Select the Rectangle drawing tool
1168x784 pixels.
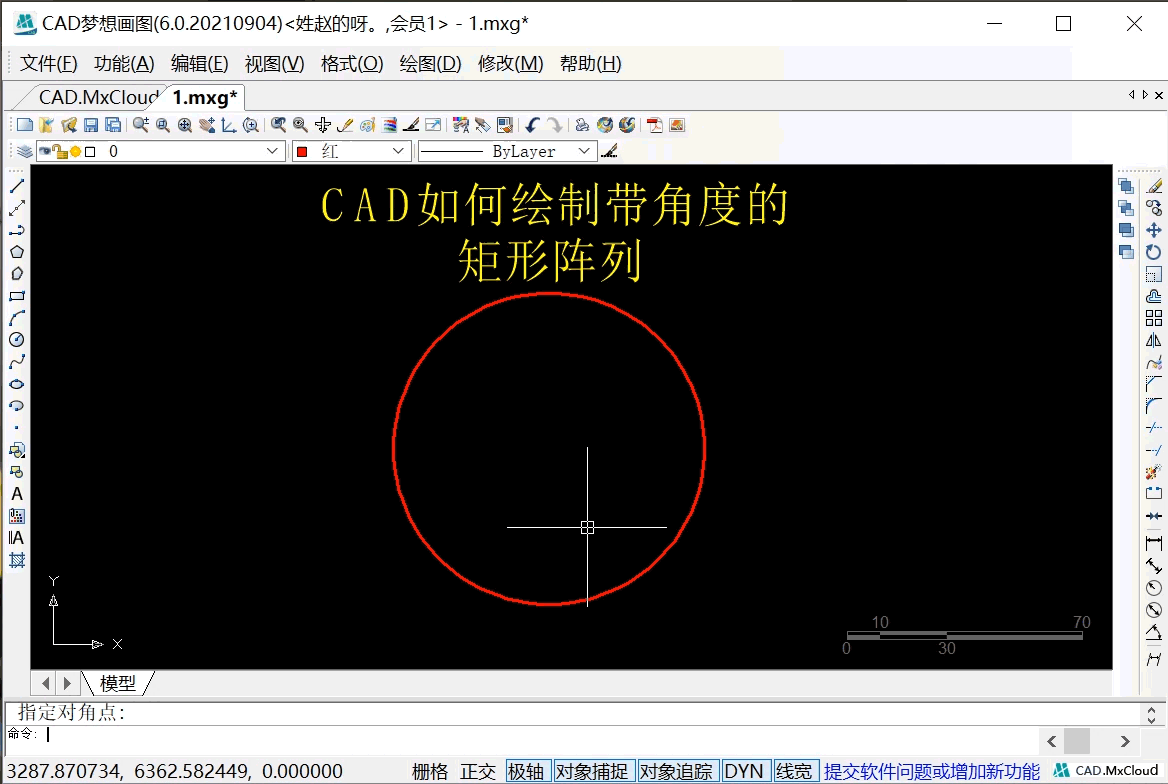pos(16,293)
